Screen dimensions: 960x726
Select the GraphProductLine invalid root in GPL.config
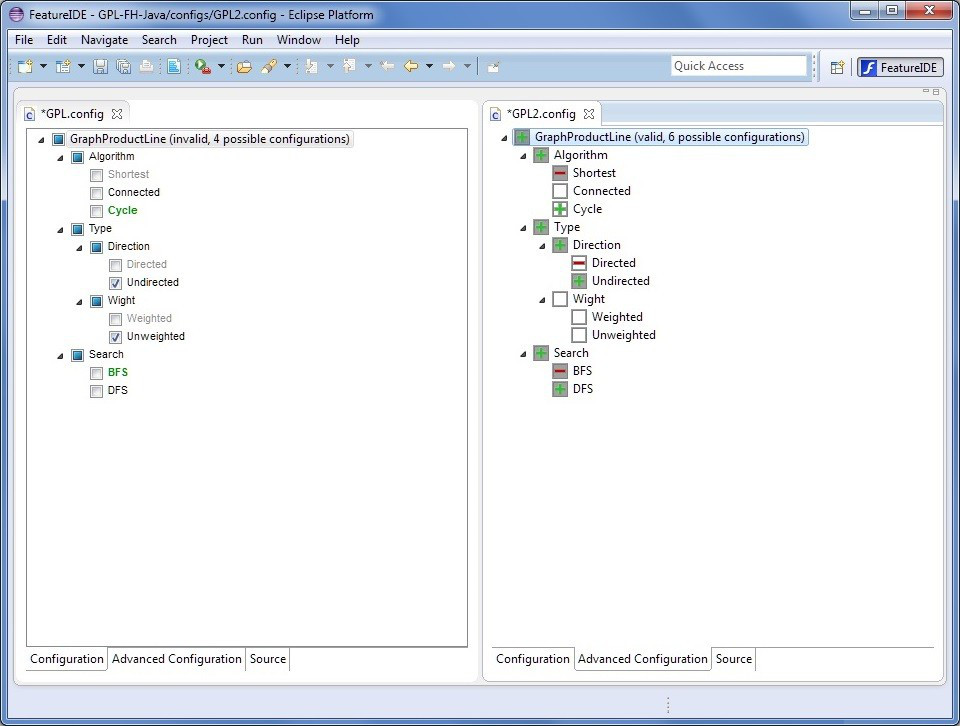209,139
